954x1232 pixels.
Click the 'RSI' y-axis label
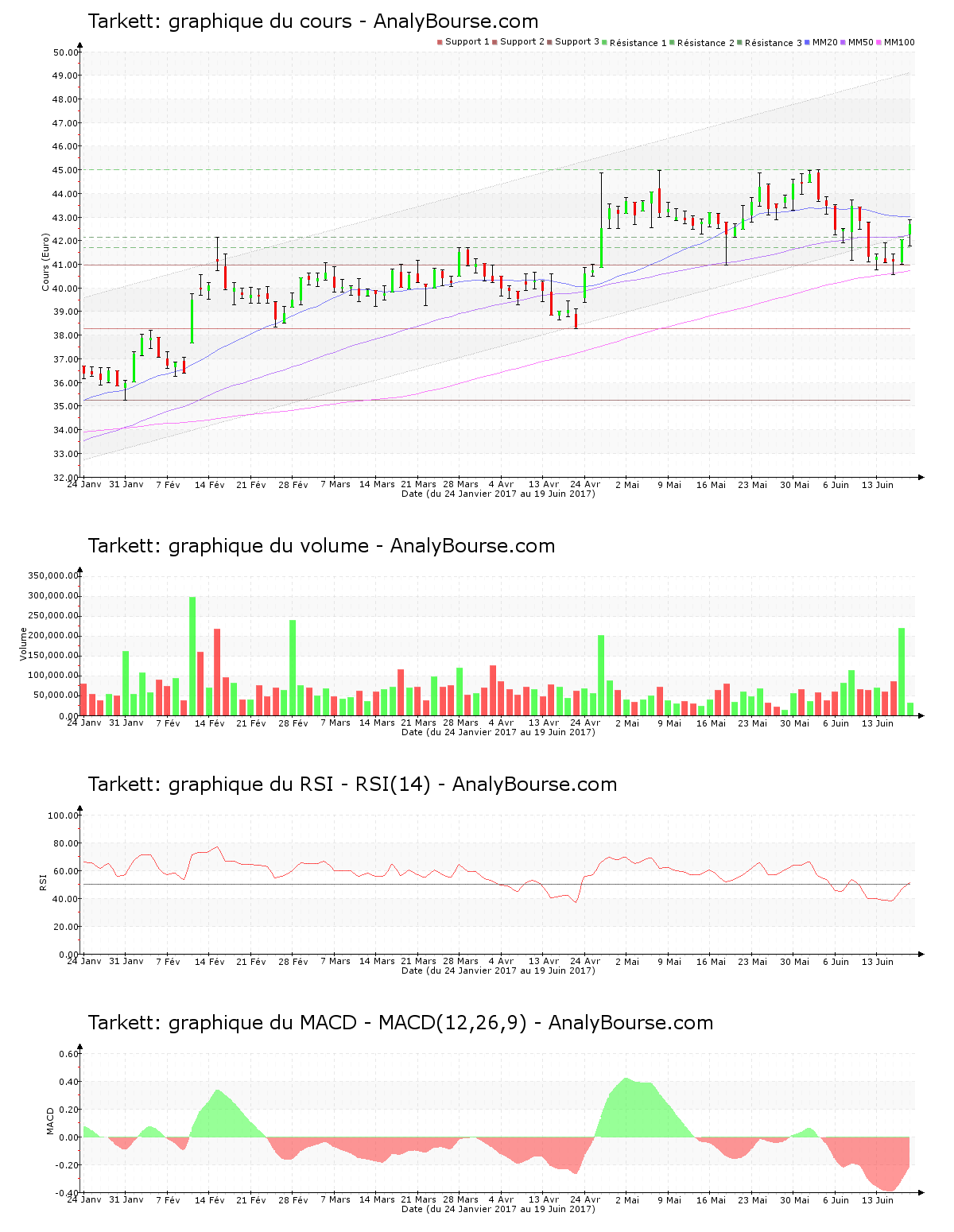pos(43,881)
